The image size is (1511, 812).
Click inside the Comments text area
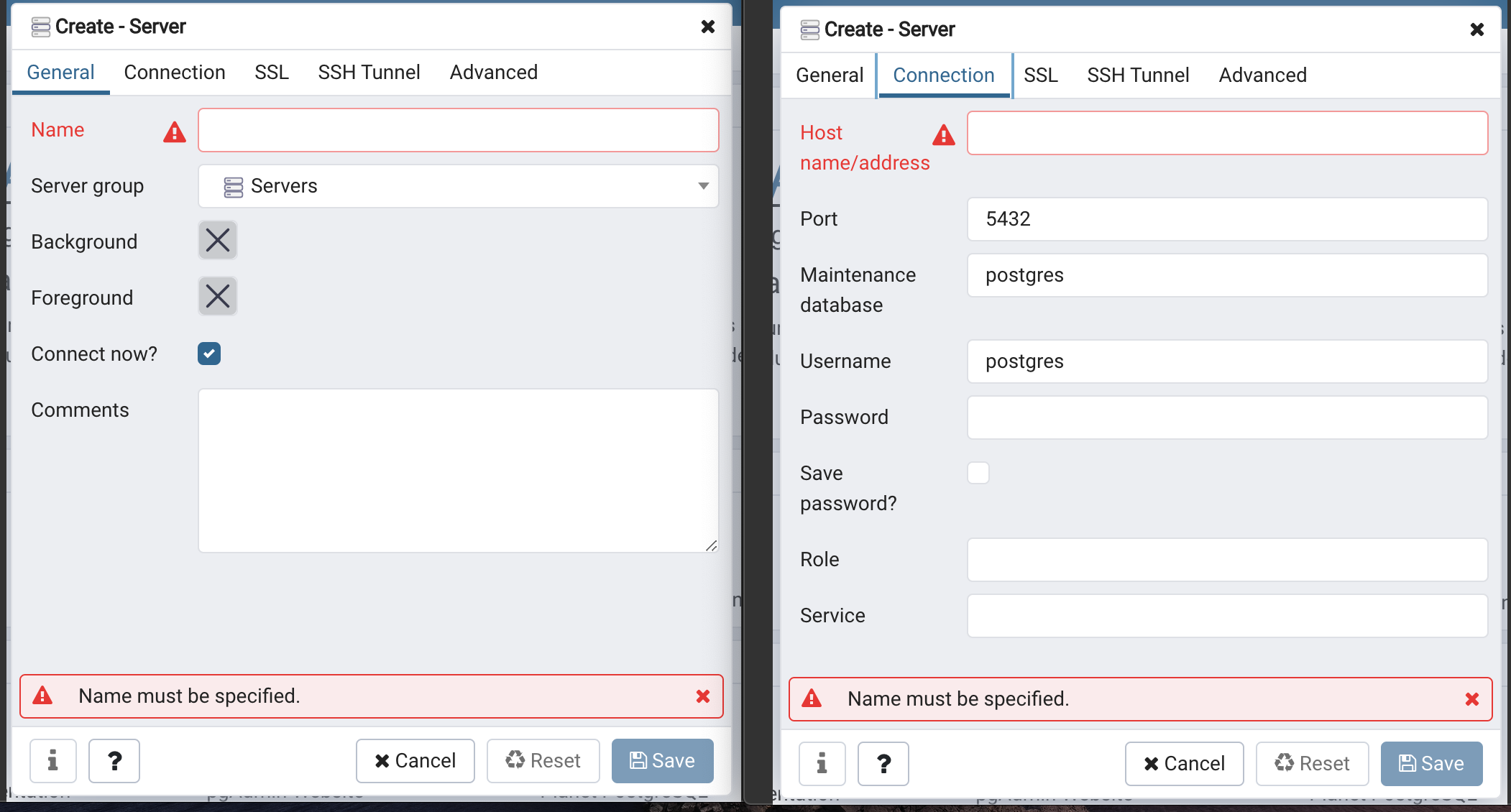pos(457,471)
